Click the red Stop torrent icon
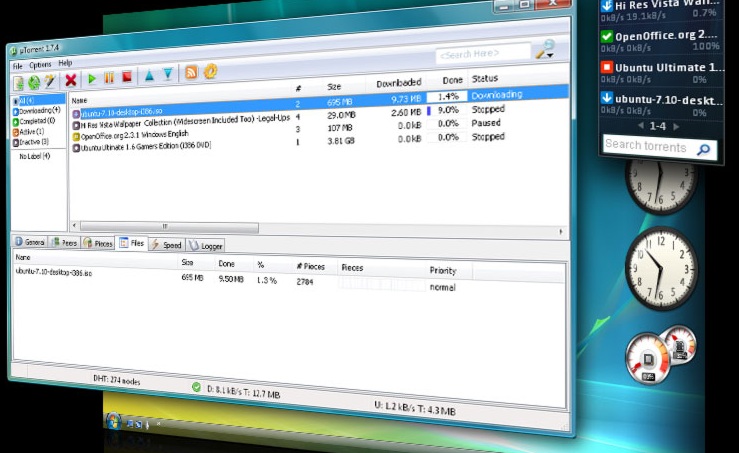The width and height of the screenshot is (739, 453). [x=127, y=76]
